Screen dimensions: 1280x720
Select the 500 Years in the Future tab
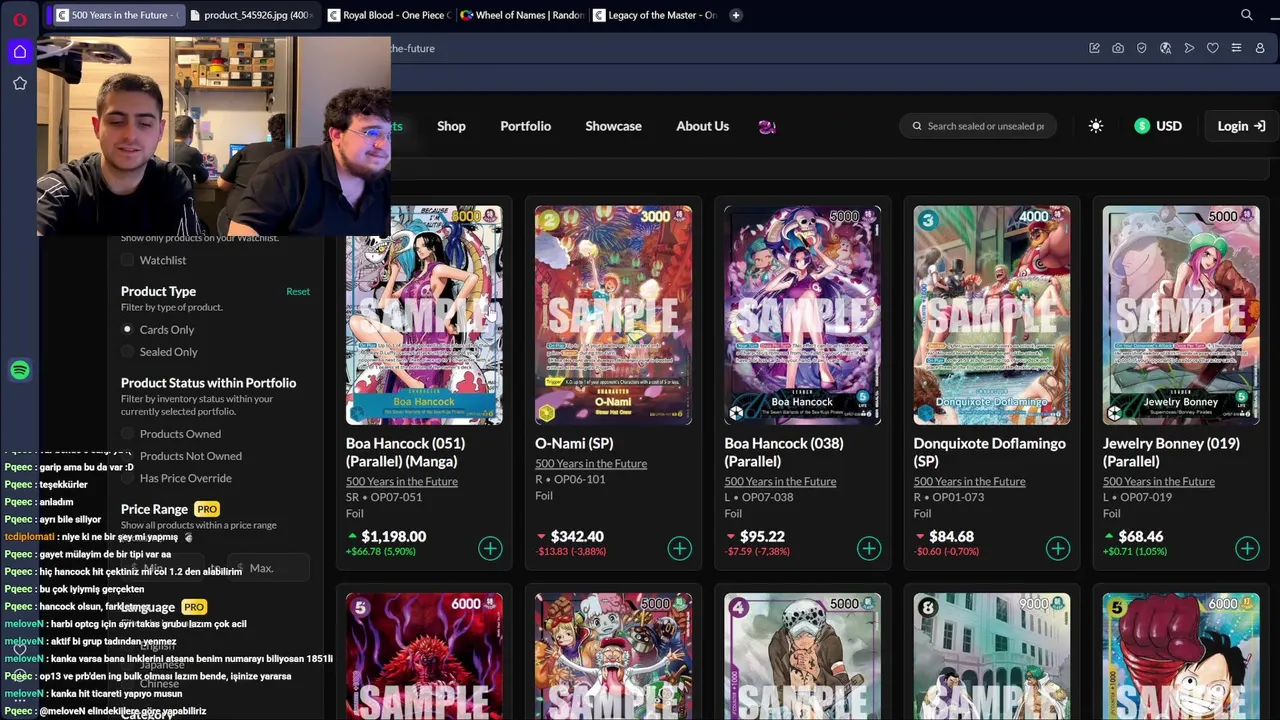click(x=118, y=15)
